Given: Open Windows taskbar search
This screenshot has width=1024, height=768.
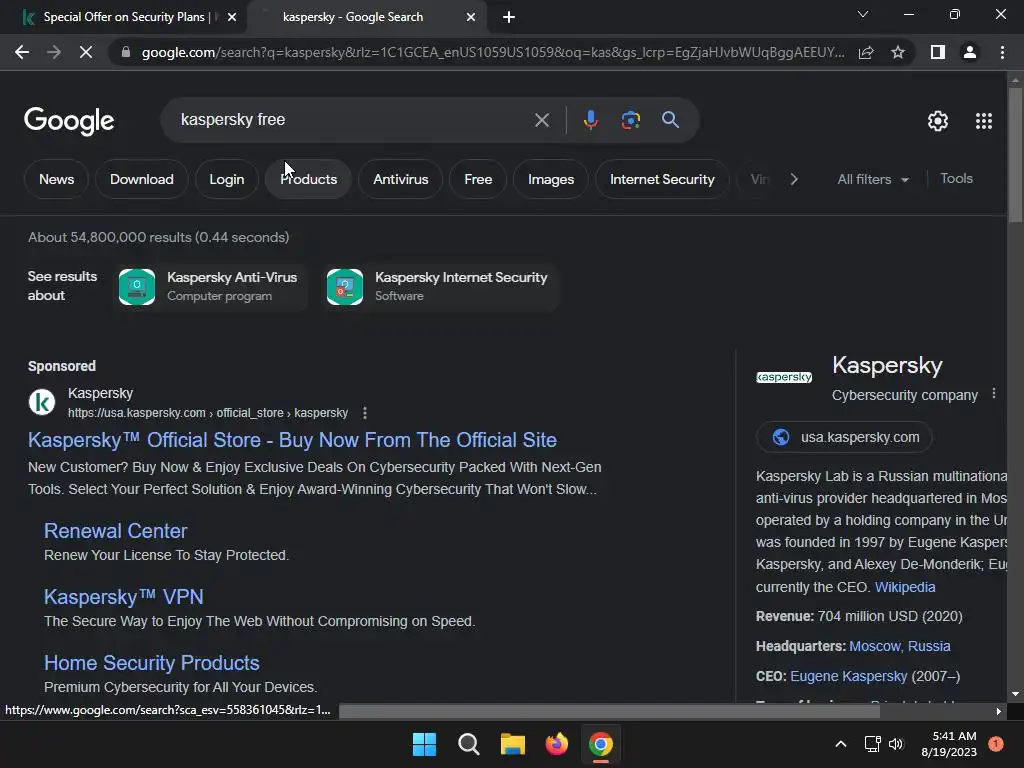Looking at the screenshot, I should click(468, 744).
